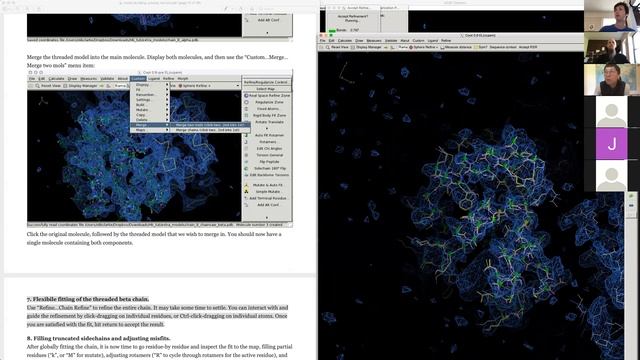Click Refine/Regularize Control header in tutorial screenshot
The width and height of the screenshot is (640, 360).
266,82
